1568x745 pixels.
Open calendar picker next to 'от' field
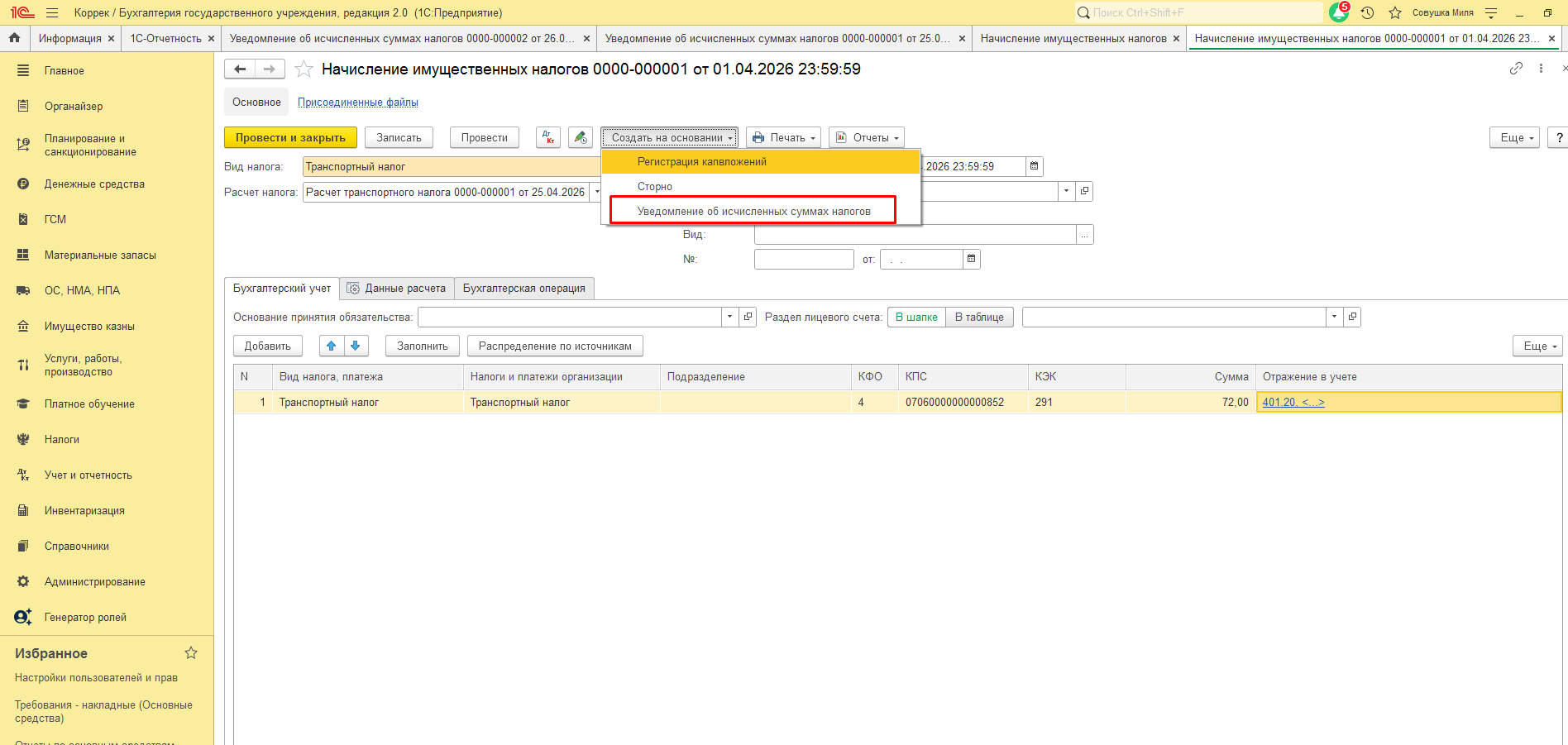[972, 259]
